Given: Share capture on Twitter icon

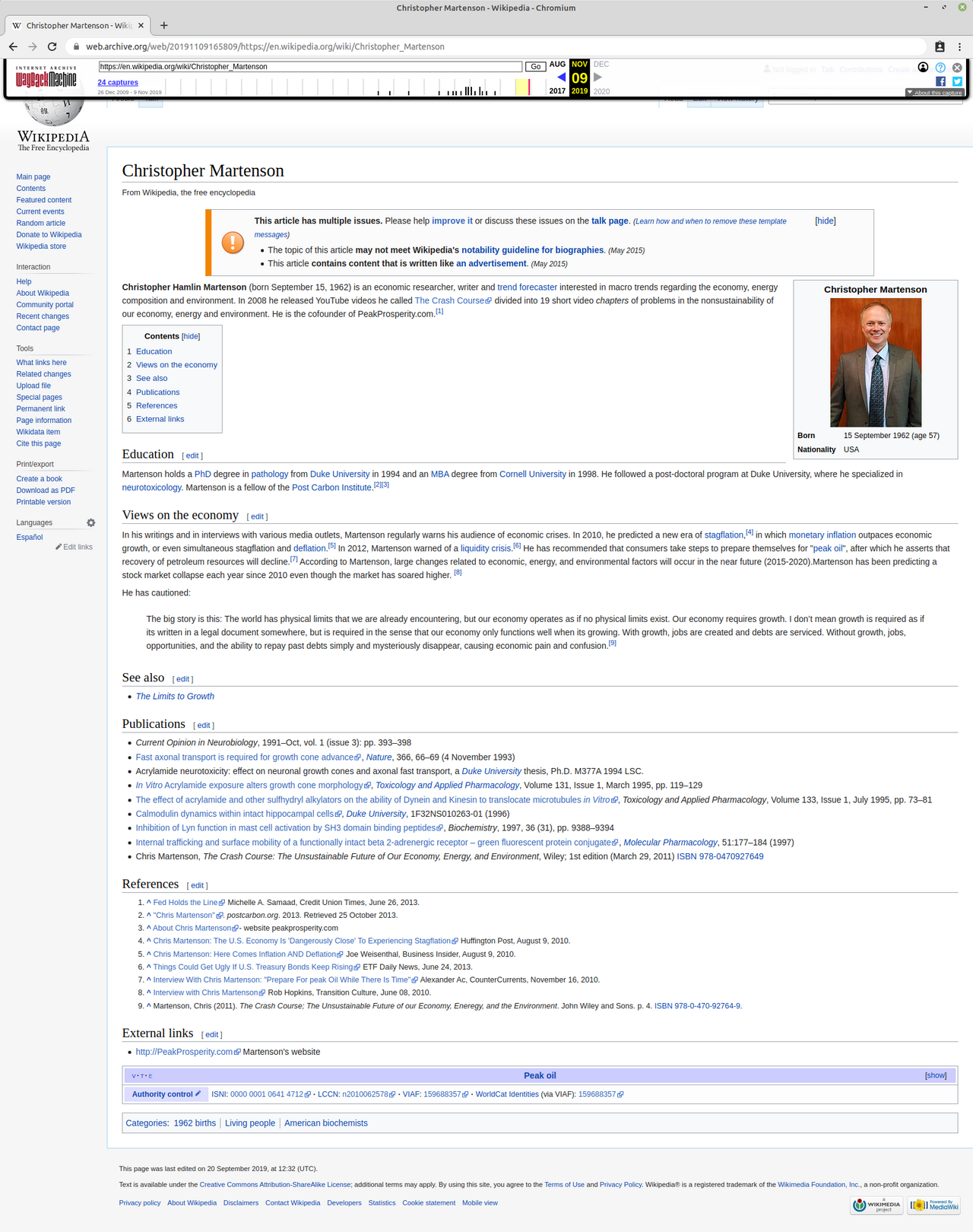Looking at the screenshot, I should [x=957, y=81].
